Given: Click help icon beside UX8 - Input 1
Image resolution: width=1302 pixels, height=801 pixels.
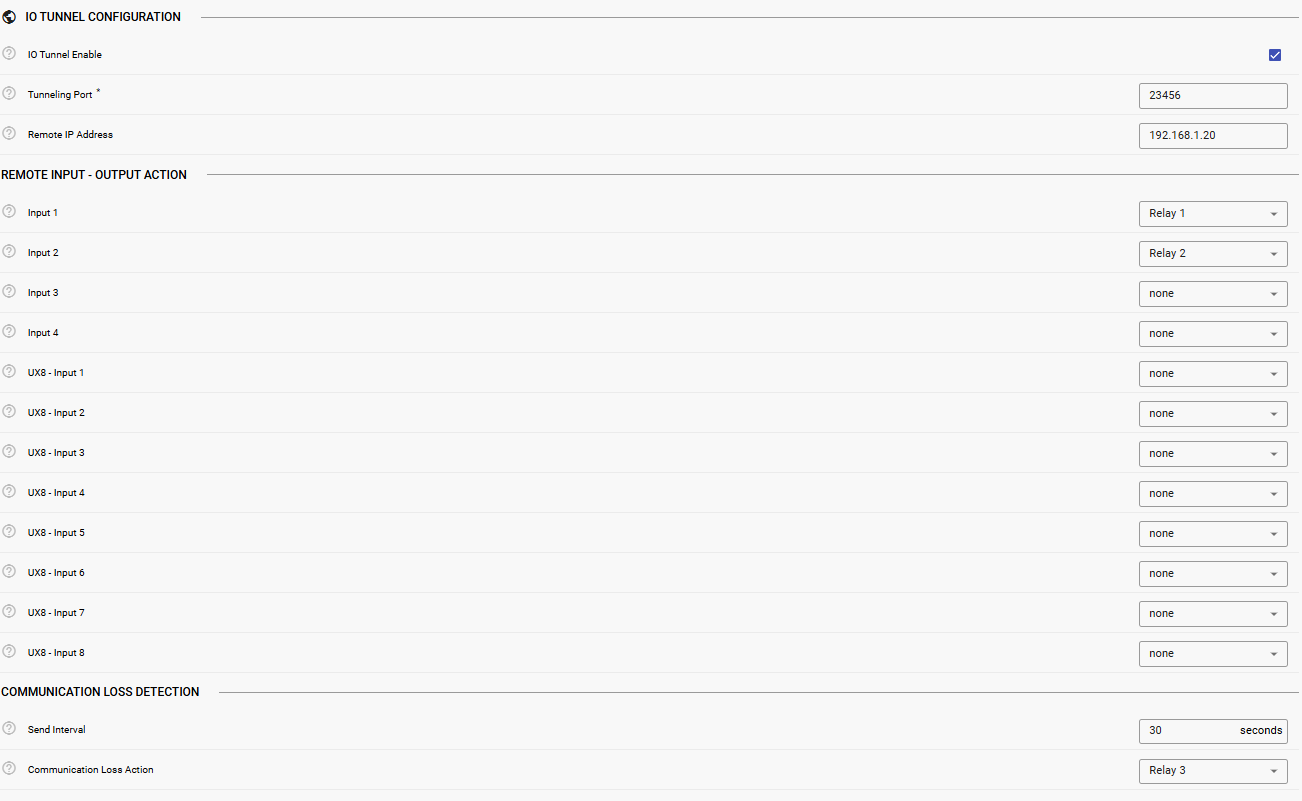Looking at the screenshot, I should tap(9, 372).
